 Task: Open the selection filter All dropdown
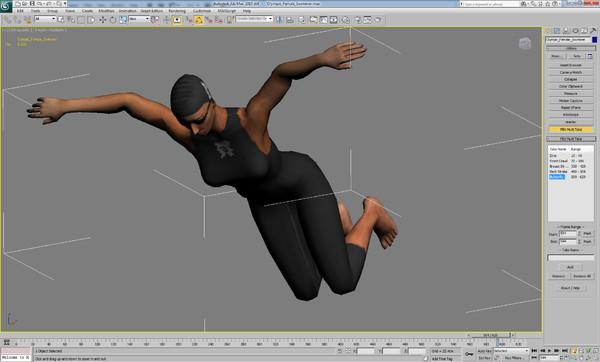tap(45, 19)
